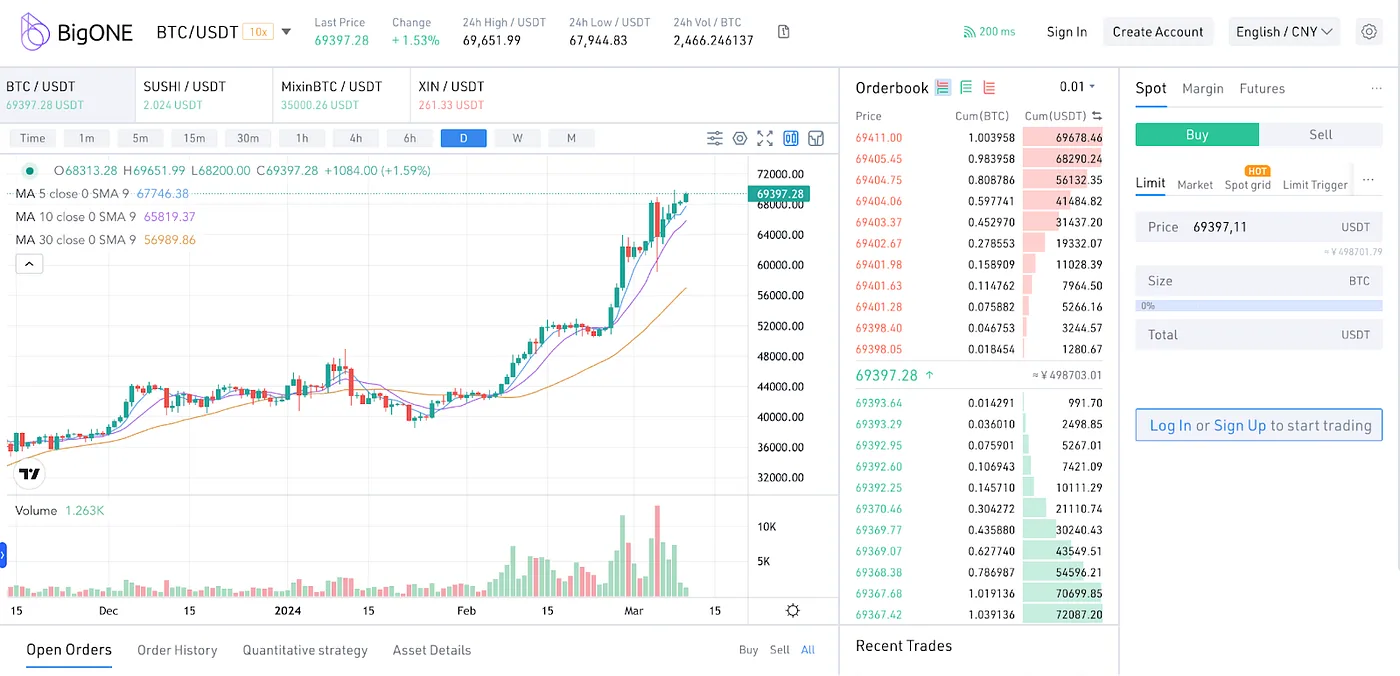This screenshot has height=676, width=1400.
Task: Switch to MixinBTC / USDT pair tab
Action: tap(342, 95)
